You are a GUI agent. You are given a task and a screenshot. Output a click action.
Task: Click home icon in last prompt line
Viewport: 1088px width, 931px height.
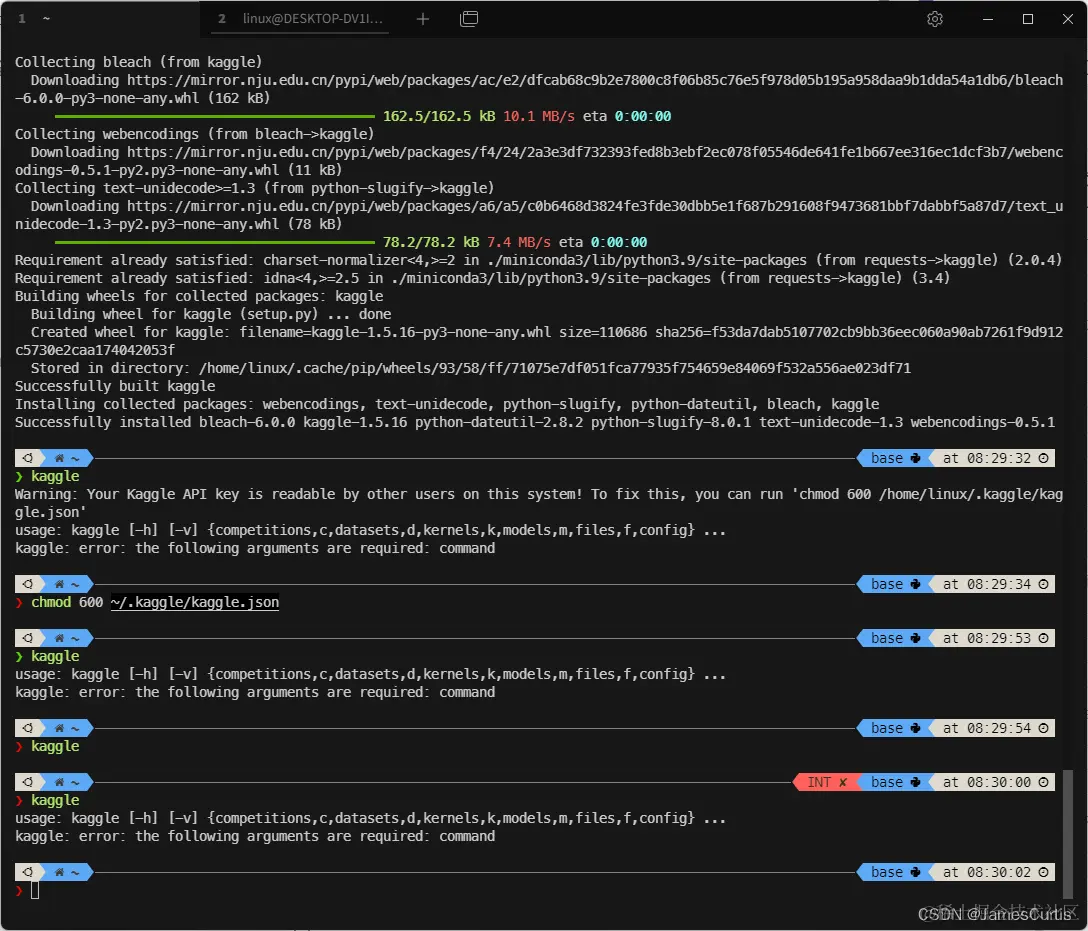pyautogui.click(x=60, y=872)
